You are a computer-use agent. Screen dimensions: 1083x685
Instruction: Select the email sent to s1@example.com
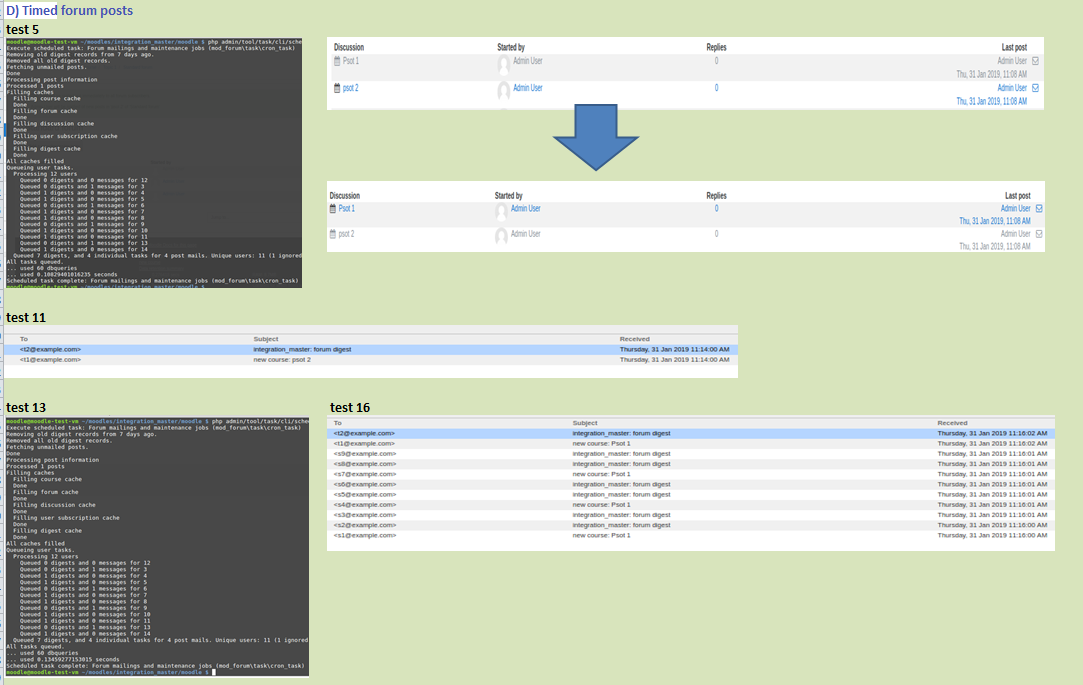click(691, 535)
